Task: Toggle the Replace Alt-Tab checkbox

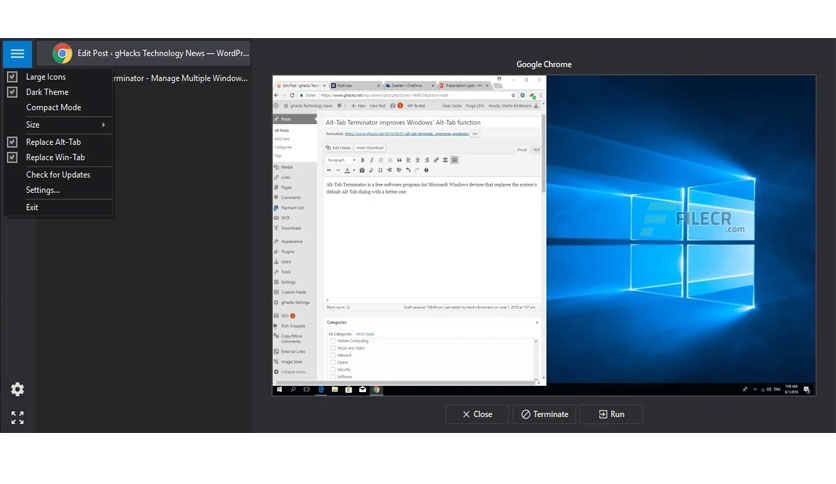Action: [x=12, y=142]
